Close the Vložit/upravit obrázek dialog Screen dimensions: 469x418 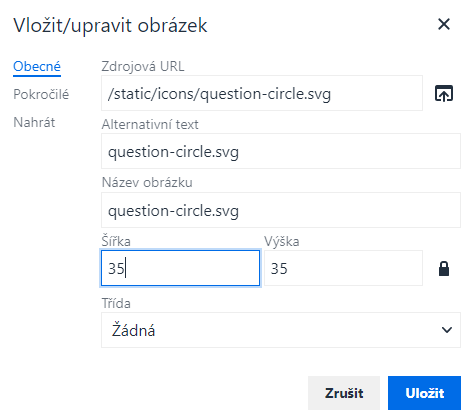(x=444, y=24)
